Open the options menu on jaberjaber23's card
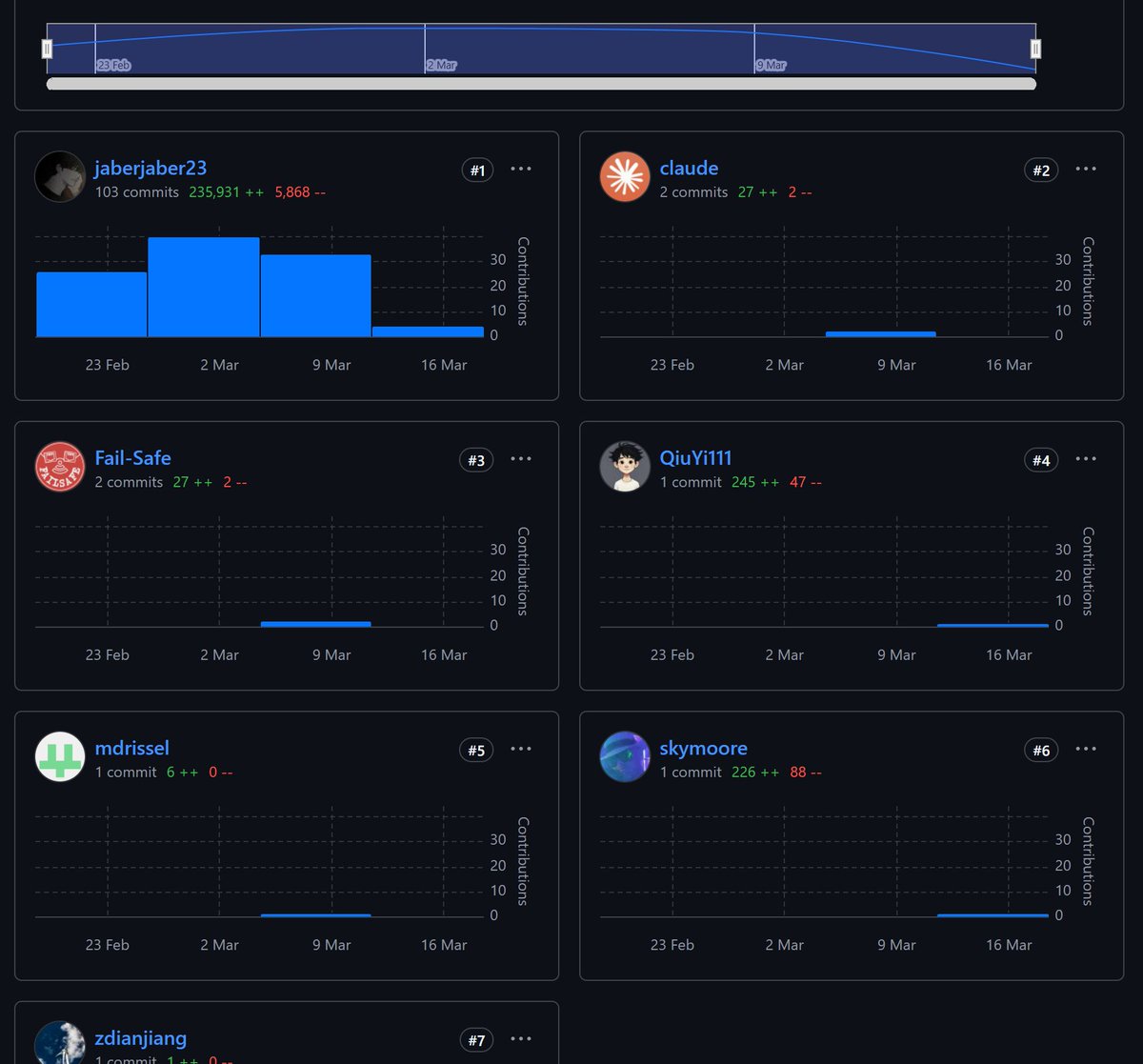Screen dimensions: 1143x1064 [521, 168]
